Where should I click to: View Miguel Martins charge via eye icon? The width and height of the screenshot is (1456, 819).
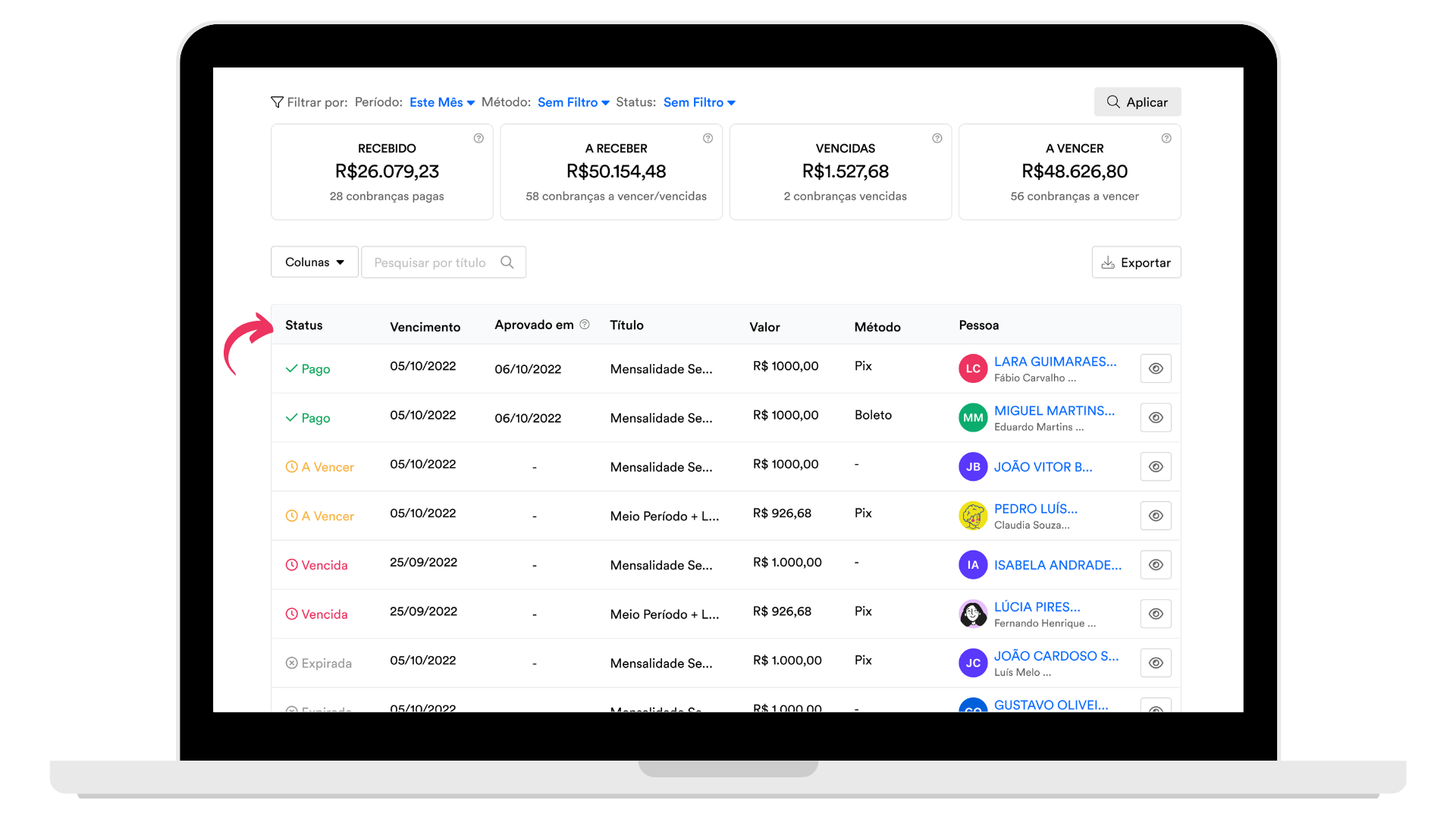tap(1156, 418)
